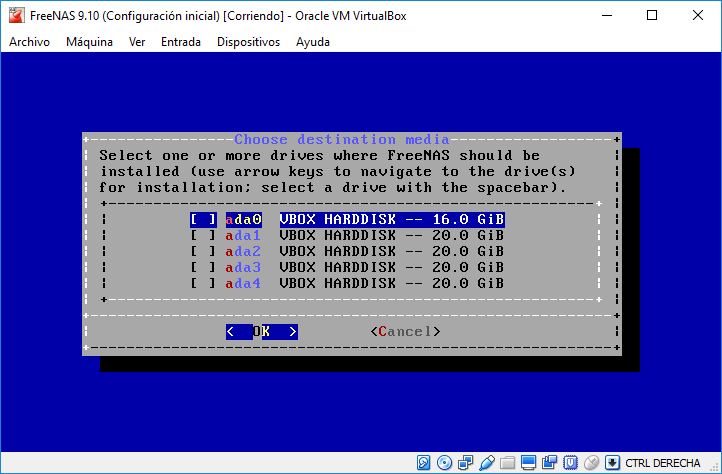Click the hard disk activity status icon
The width and height of the screenshot is (722, 474).
[x=423, y=462]
